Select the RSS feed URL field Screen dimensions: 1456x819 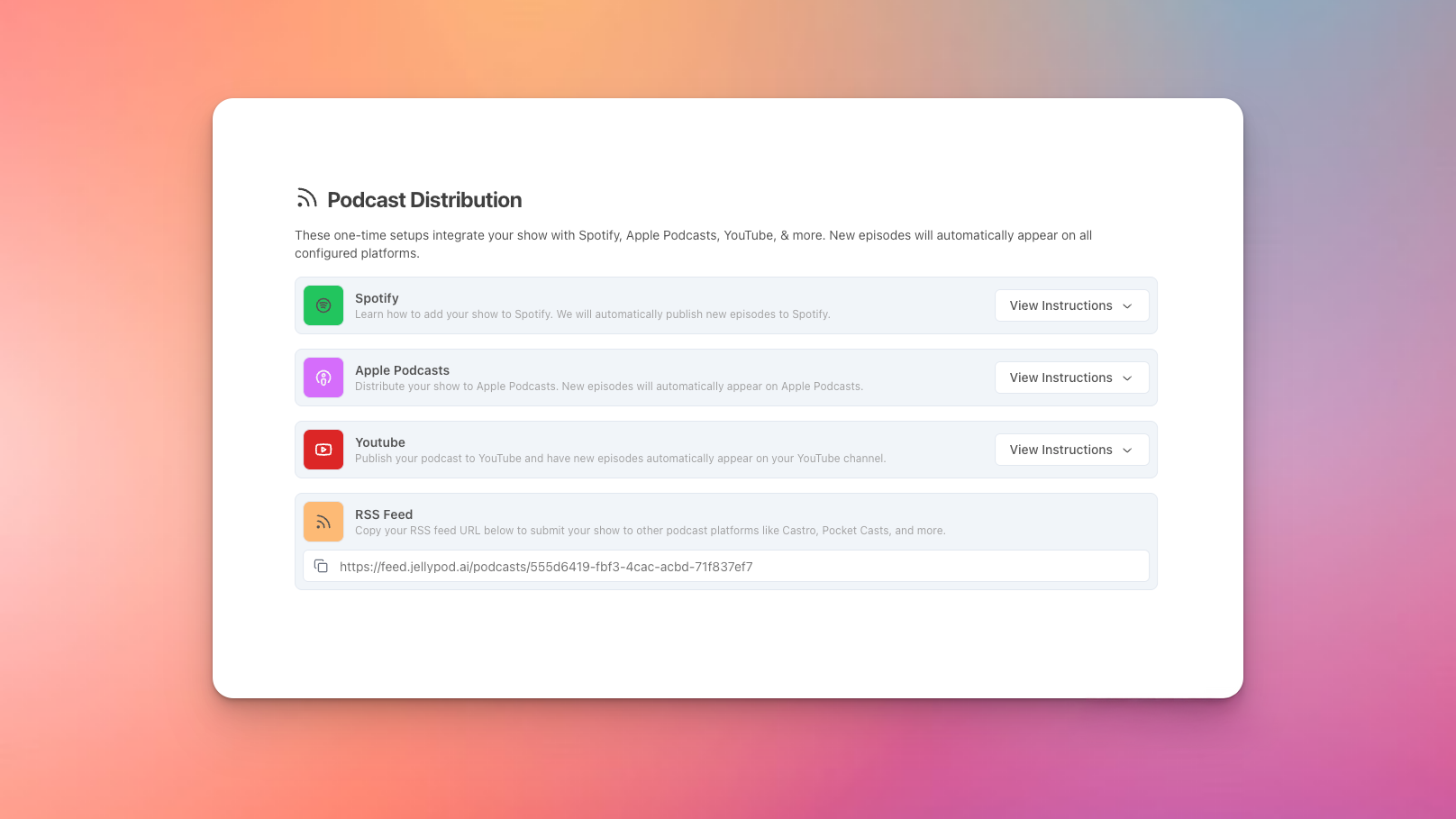[725, 566]
